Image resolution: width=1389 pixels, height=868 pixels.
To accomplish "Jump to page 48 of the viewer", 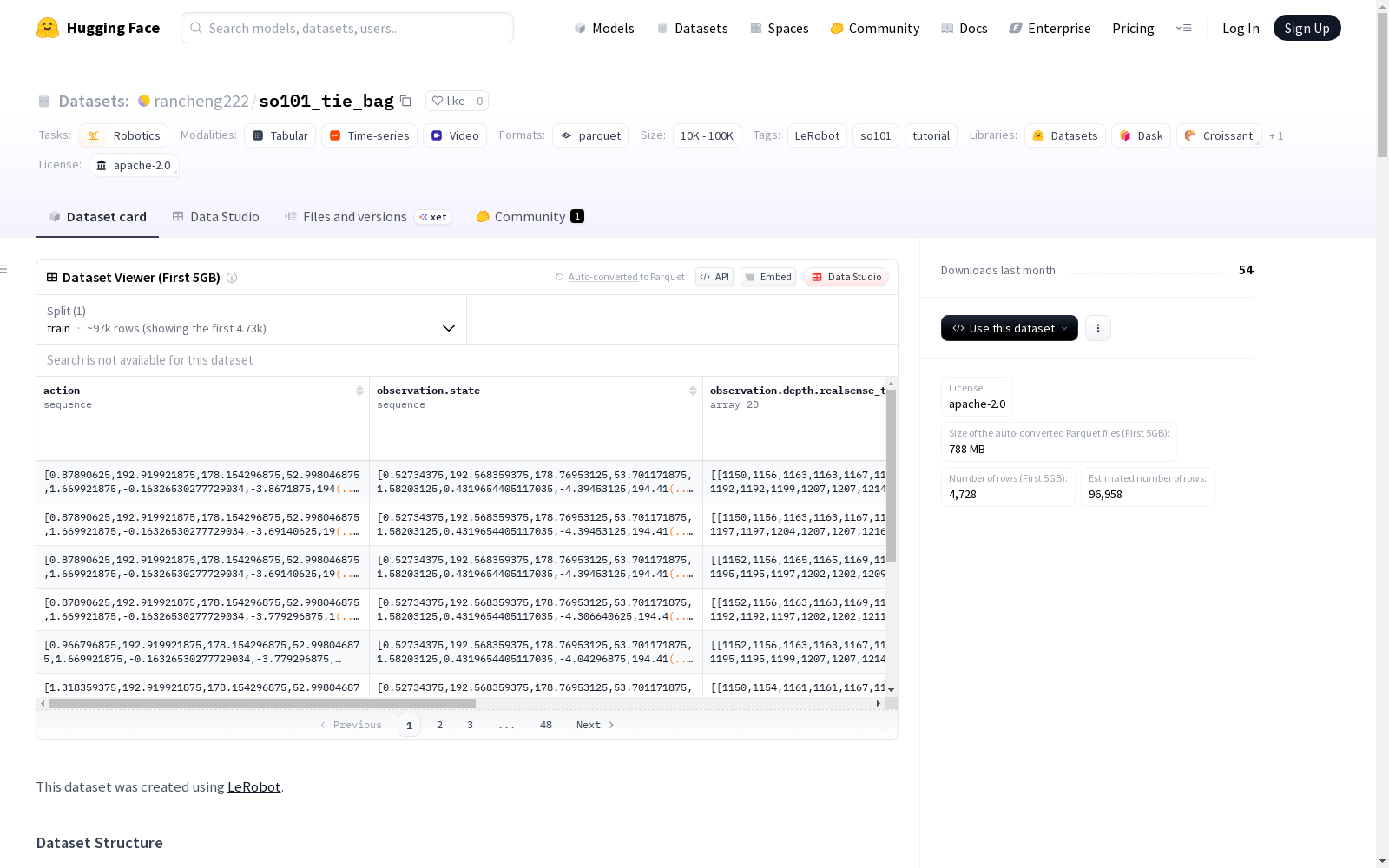I will point(545,725).
